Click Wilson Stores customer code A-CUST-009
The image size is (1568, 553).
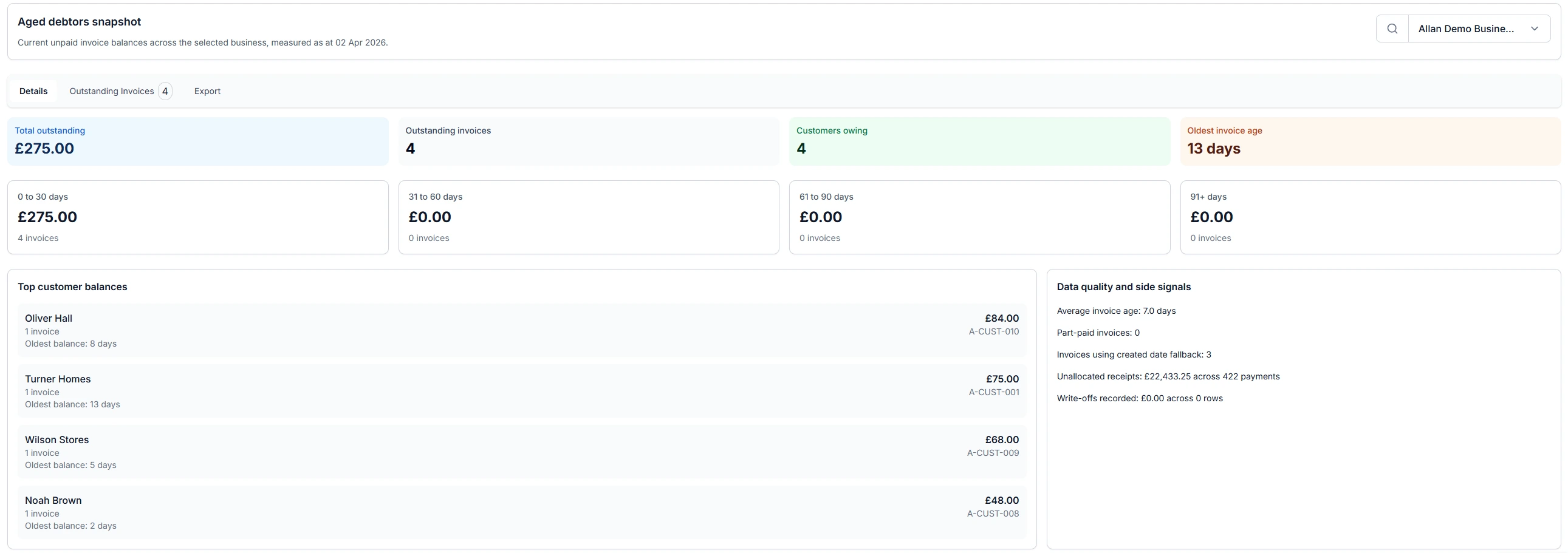(x=993, y=453)
